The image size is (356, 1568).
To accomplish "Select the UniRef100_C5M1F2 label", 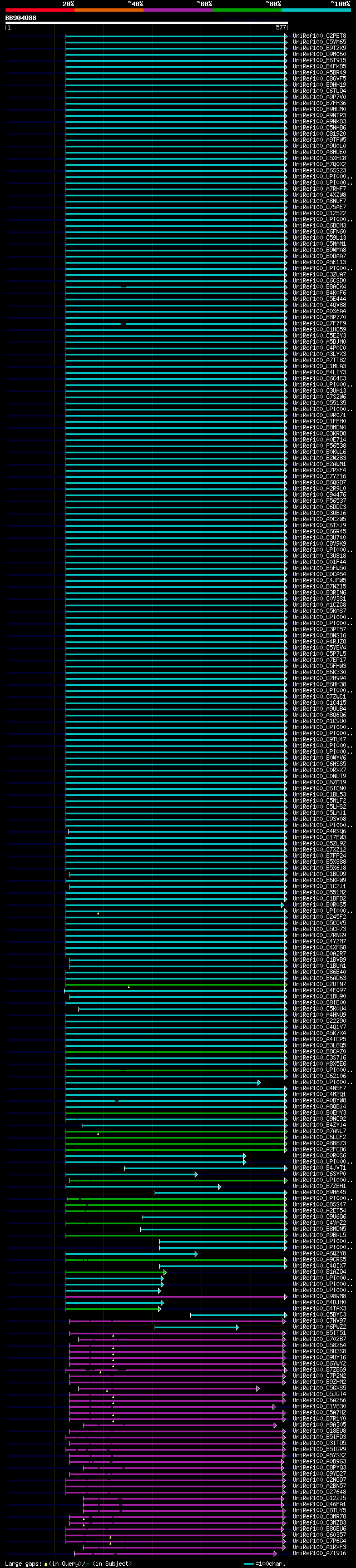I will pos(319,800).
